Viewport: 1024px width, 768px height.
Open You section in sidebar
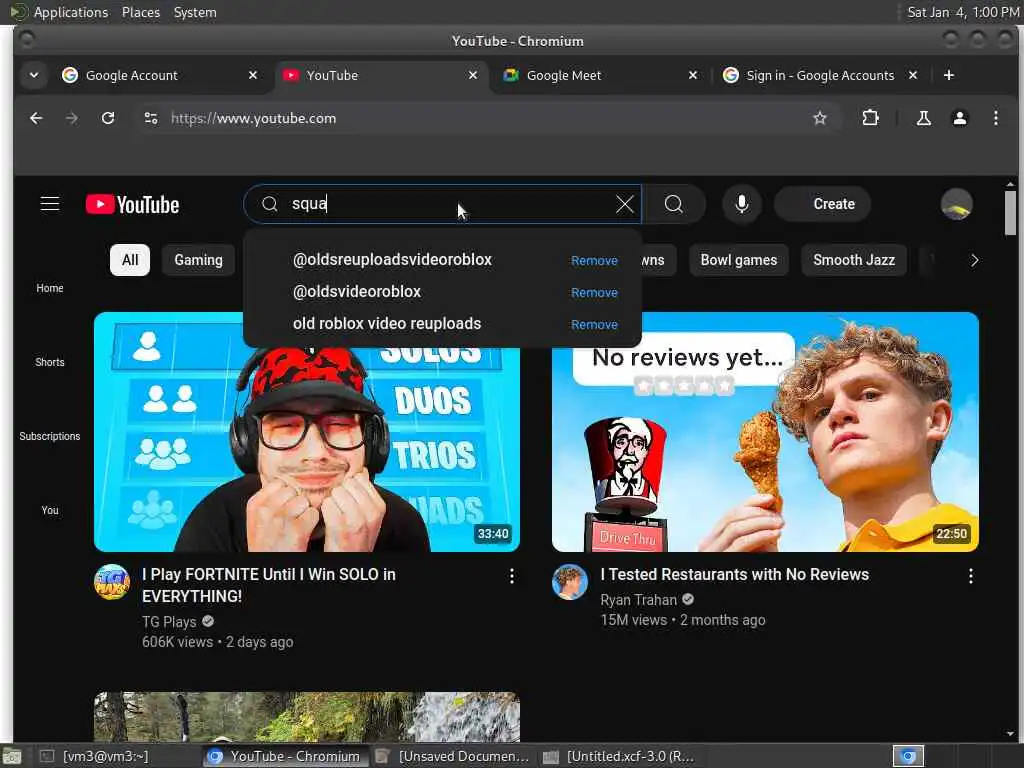(x=50, y=510)
